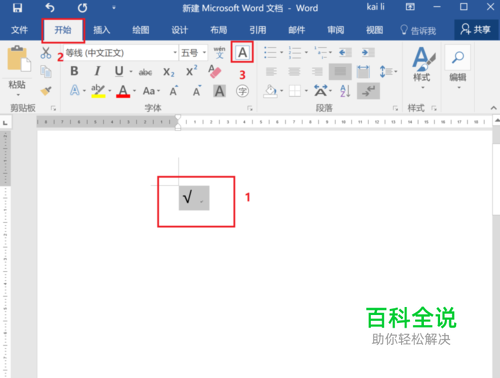
Task: Clear all formatting with eraser icon
Action: 214,71
